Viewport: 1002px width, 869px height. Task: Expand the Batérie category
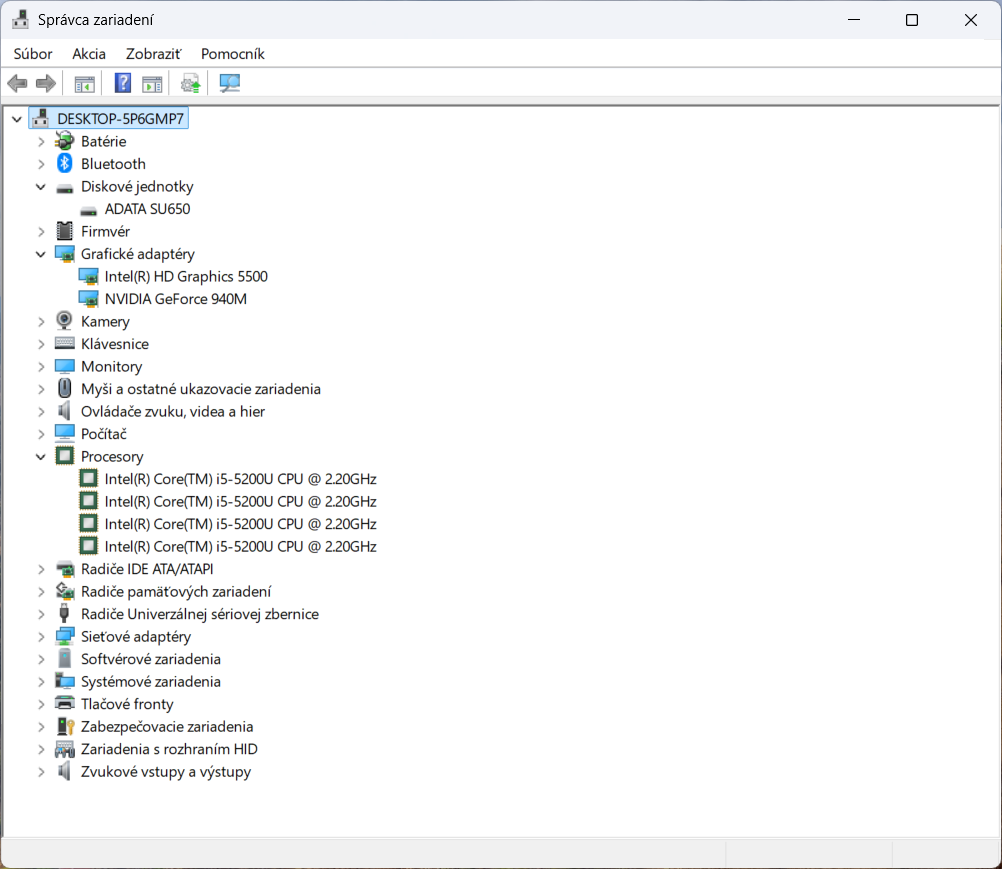tap(40, 141)
